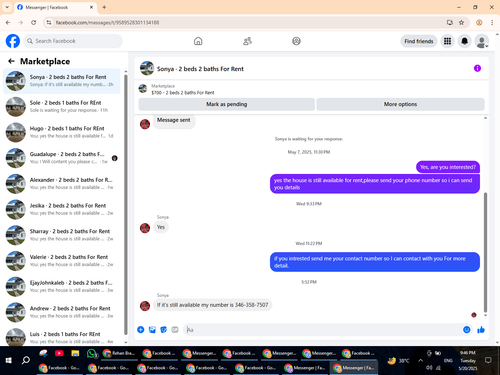Open Guadalupe 2 beds 2 baths conversation
Viewport: 500px width, 375px height.
click(x=62, y=158)
